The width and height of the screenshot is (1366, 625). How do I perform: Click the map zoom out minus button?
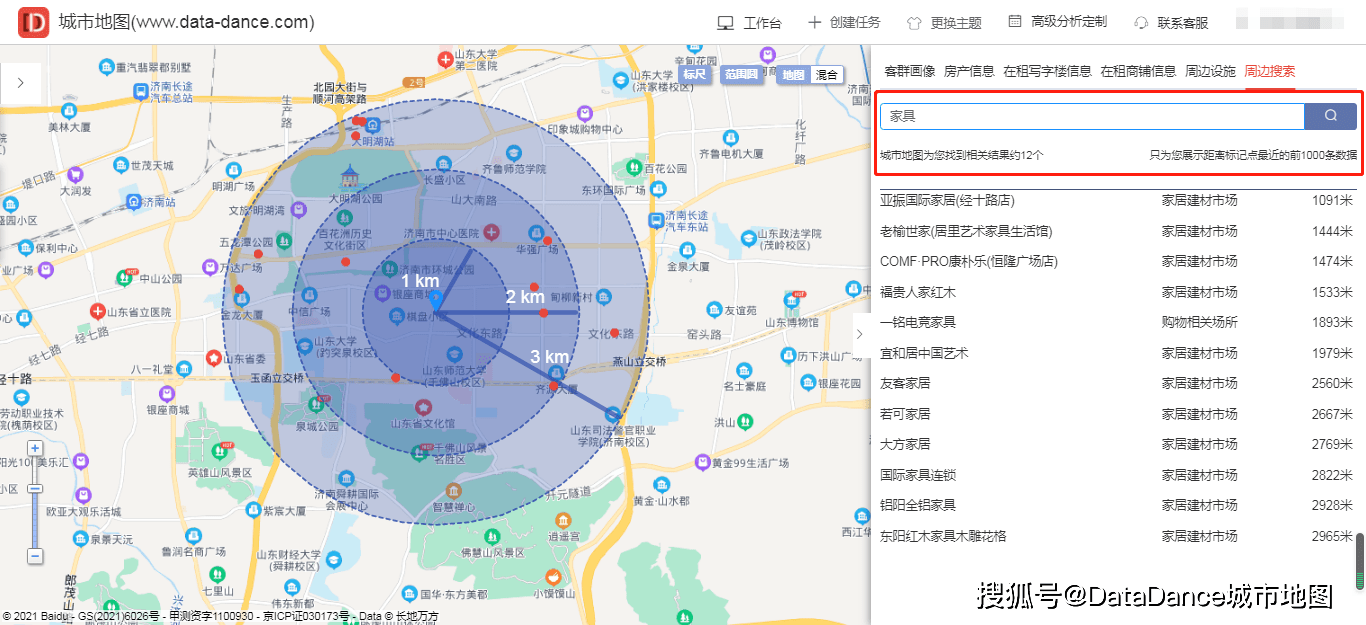[x=35, y=555]
